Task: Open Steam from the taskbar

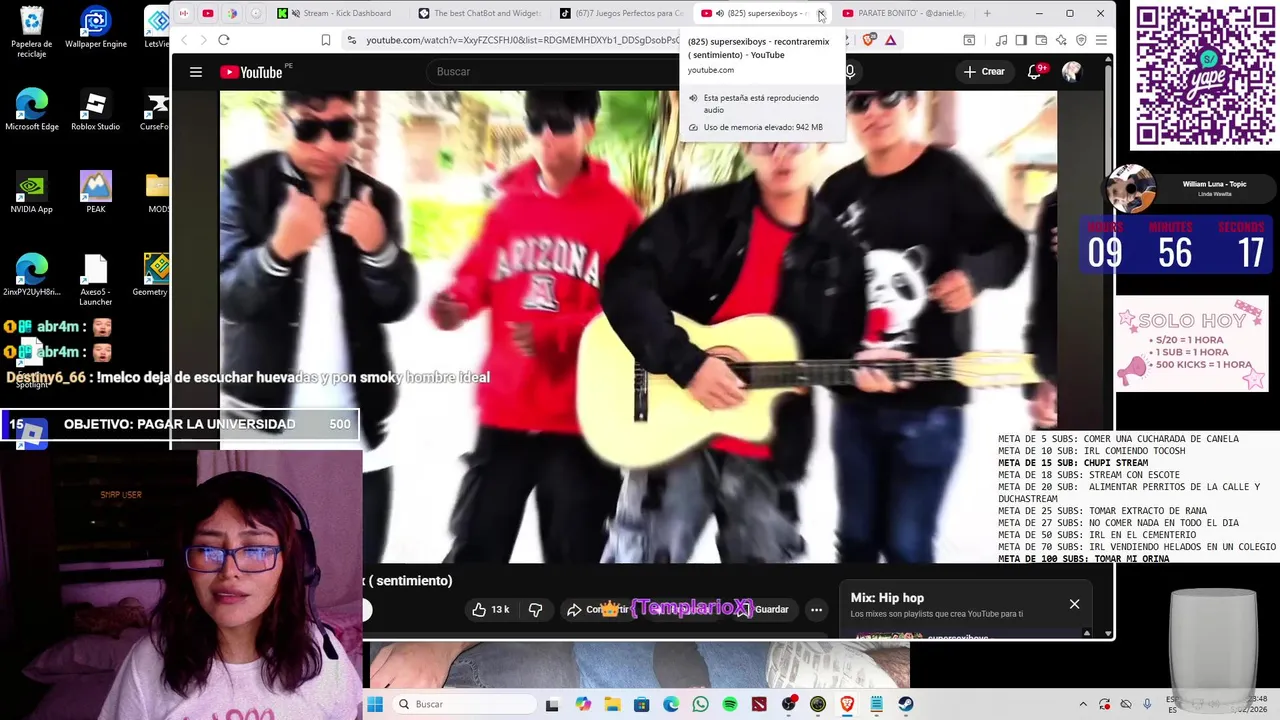Action: [906, 704]
